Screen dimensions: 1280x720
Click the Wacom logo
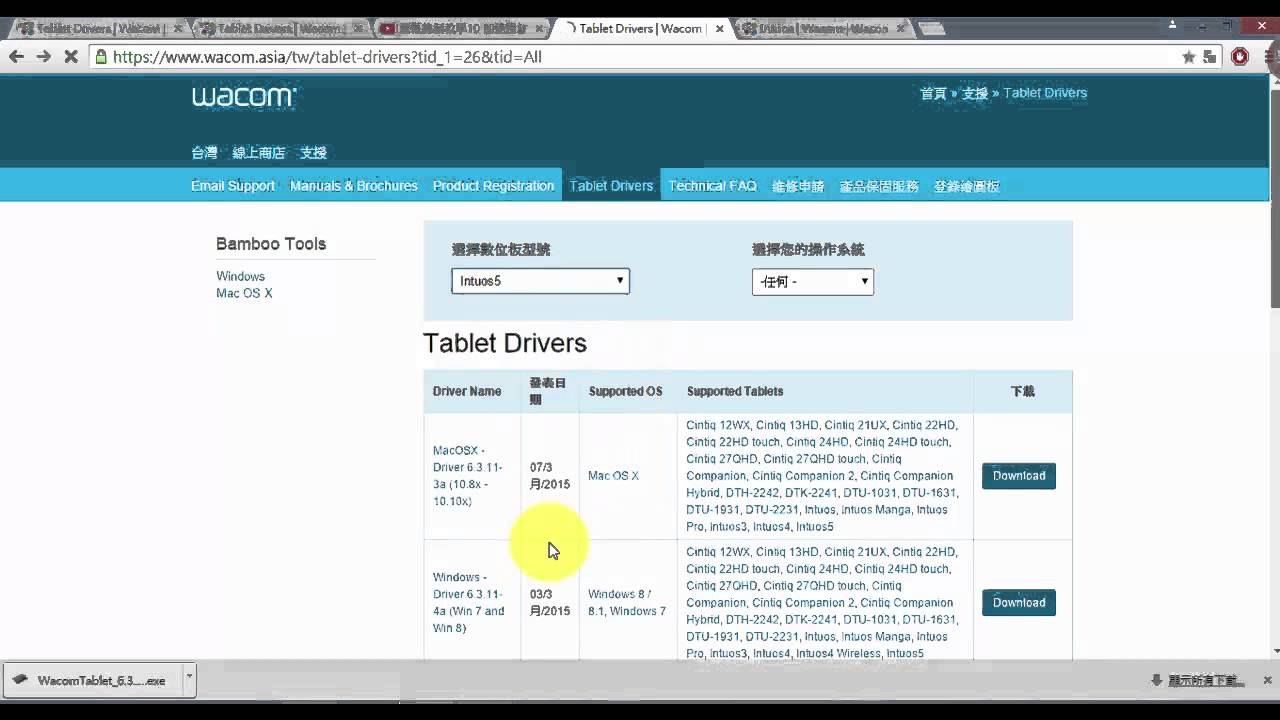coord(244,97)
